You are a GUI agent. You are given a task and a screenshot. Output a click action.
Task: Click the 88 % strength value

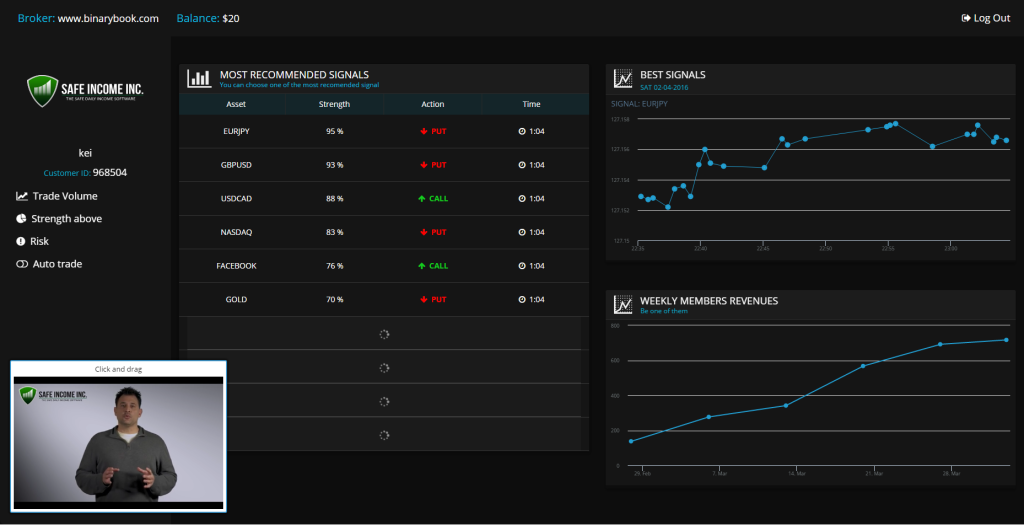click(x=334, y=199)
